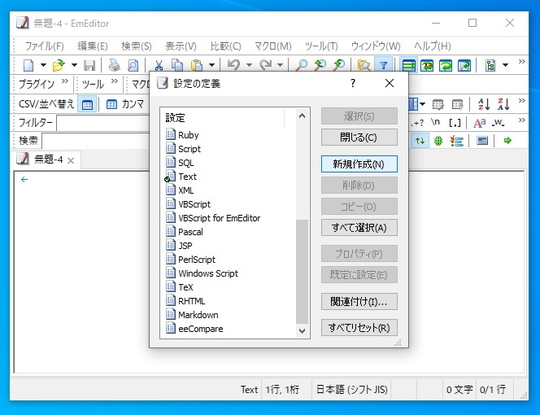The image size is (540, 415).
Task: Select the Markdown configuration item
Action: click(192, 315)
